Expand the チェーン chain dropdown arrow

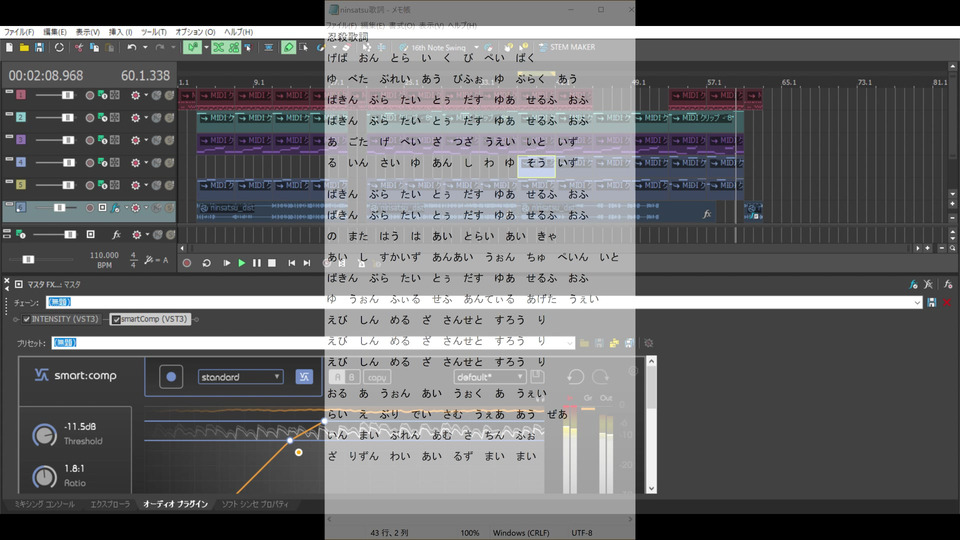coord(917,302)
